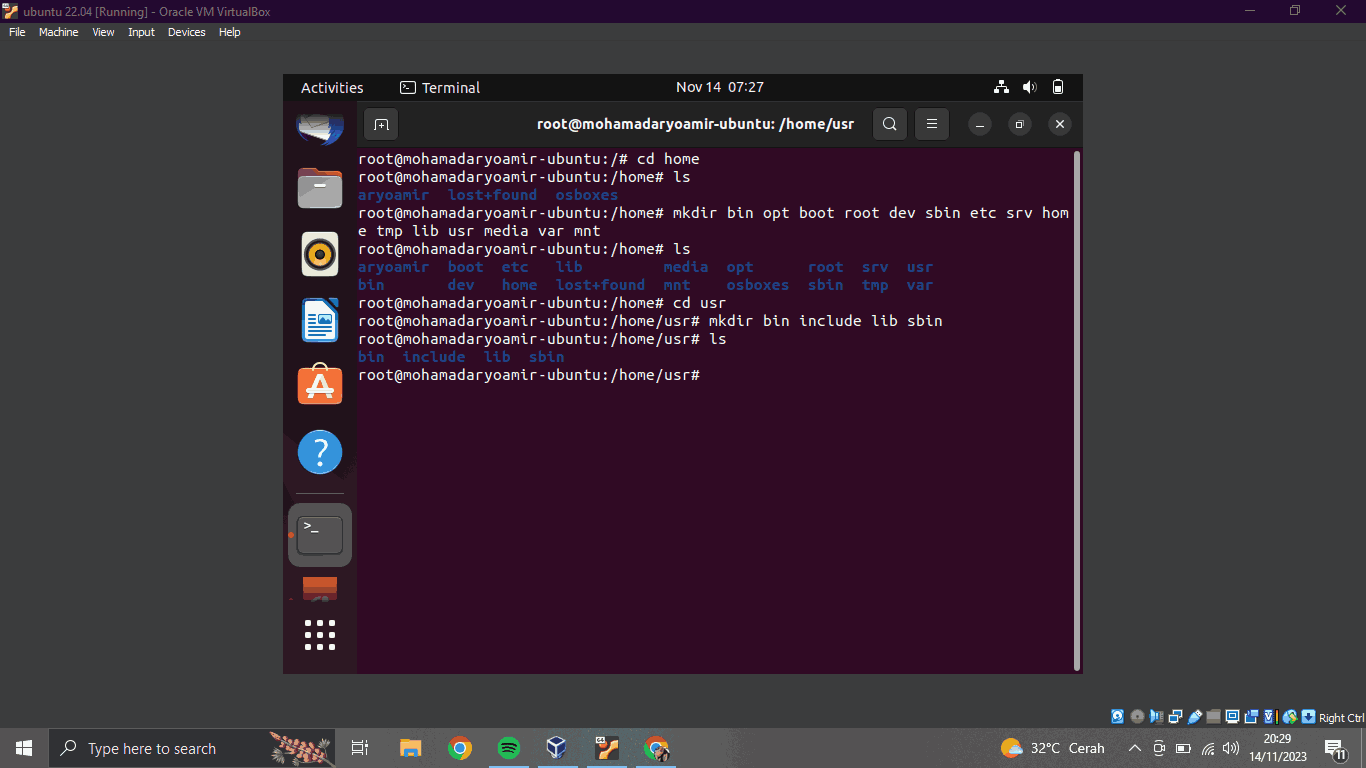Open VirtualBox Help menu

point(229,32)
